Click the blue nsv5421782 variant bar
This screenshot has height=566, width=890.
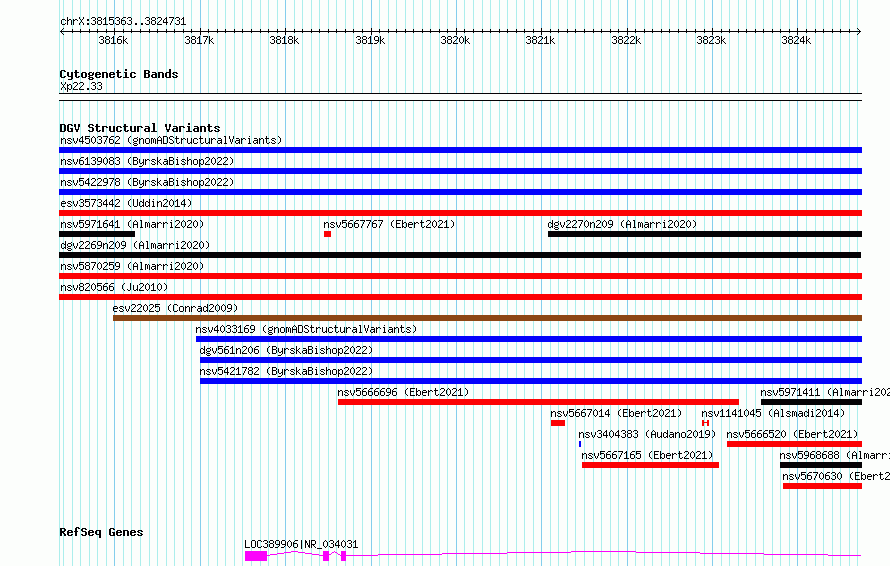tap(531, 381)
